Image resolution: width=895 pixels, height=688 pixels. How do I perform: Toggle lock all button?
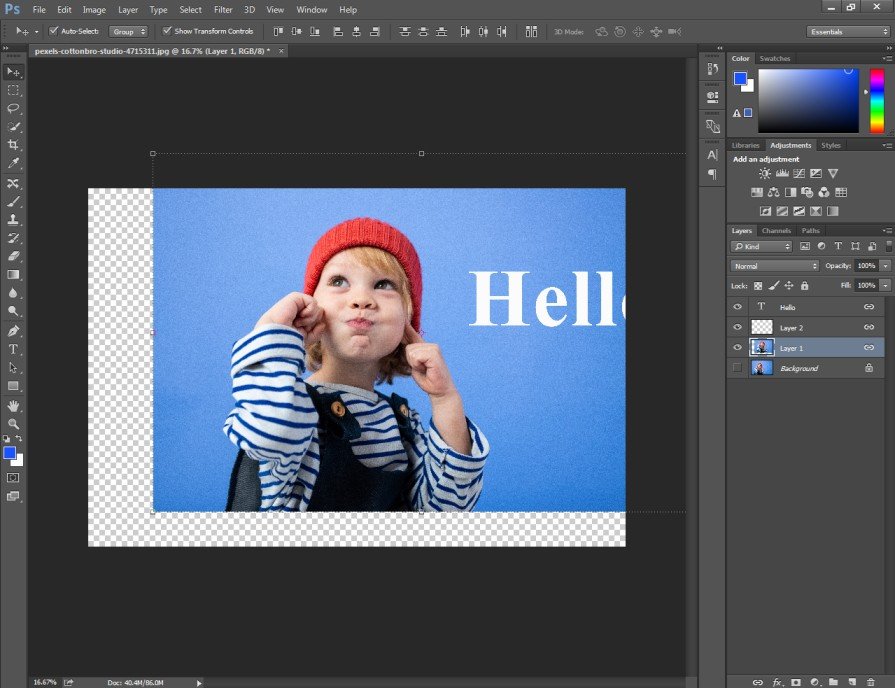click(804, 285)
